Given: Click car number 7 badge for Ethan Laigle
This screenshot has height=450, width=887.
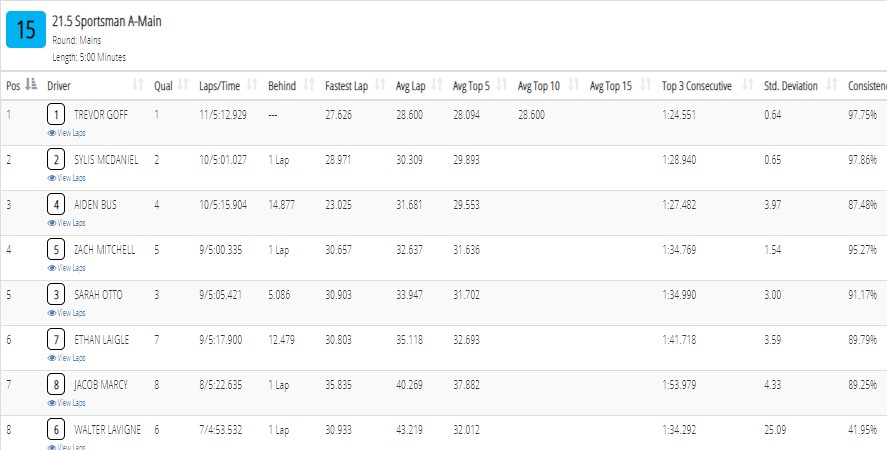Looking at the screenshot, I should tap(56, 340).
